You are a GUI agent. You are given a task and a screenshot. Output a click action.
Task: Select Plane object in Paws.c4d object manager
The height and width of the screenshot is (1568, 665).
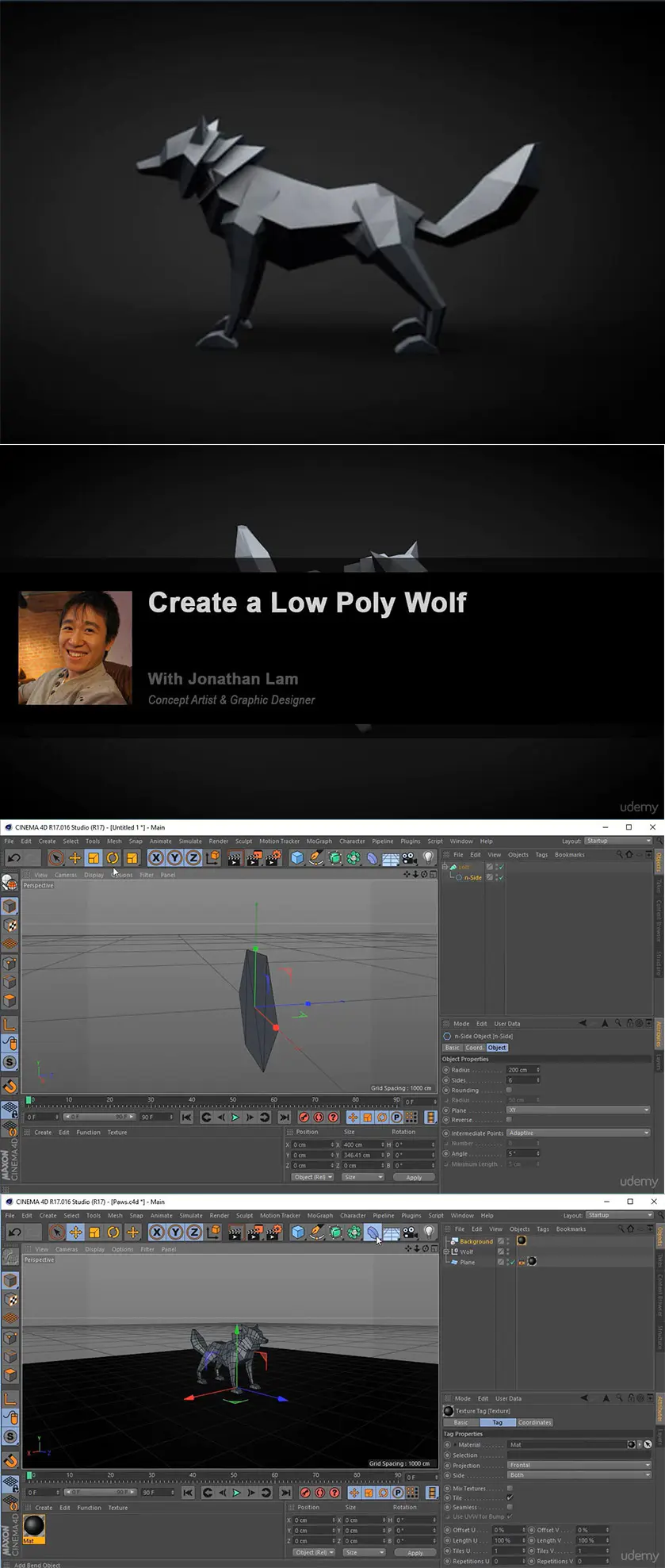coord(468,1262)
